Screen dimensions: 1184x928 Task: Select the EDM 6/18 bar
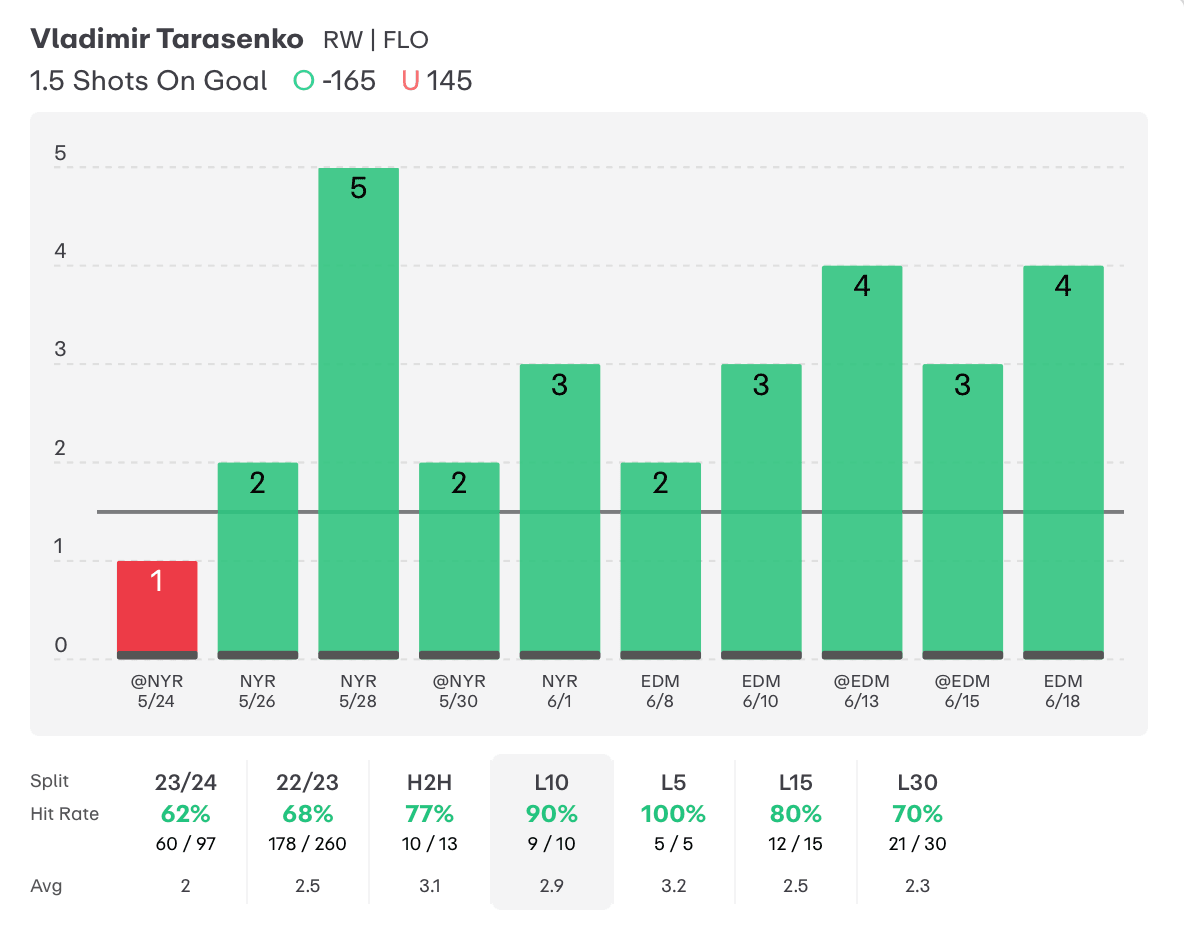coord(1063,462)
